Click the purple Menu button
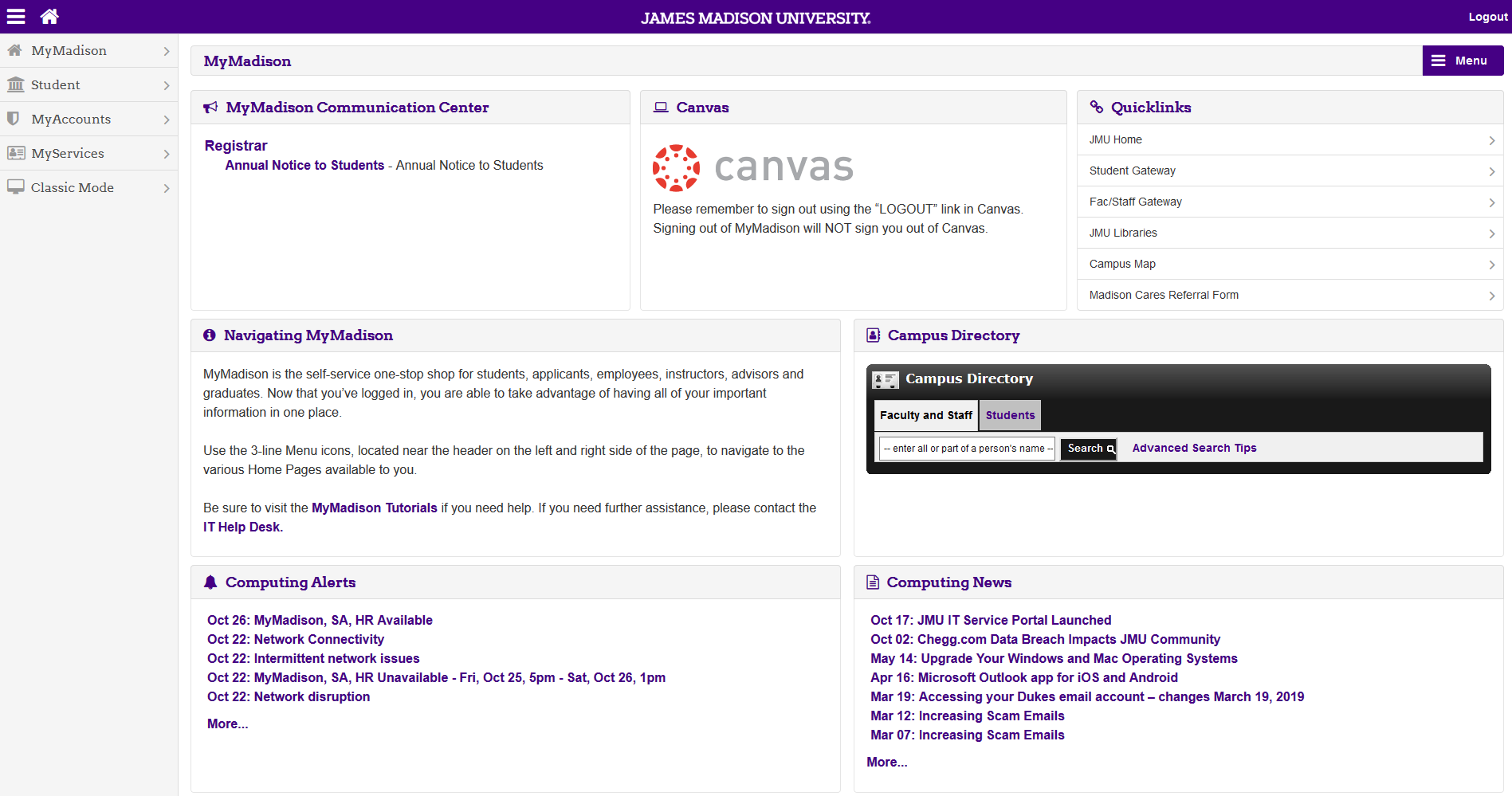Image resolution: width=1512 pixels, height=796 pixels. point(1463,61)
